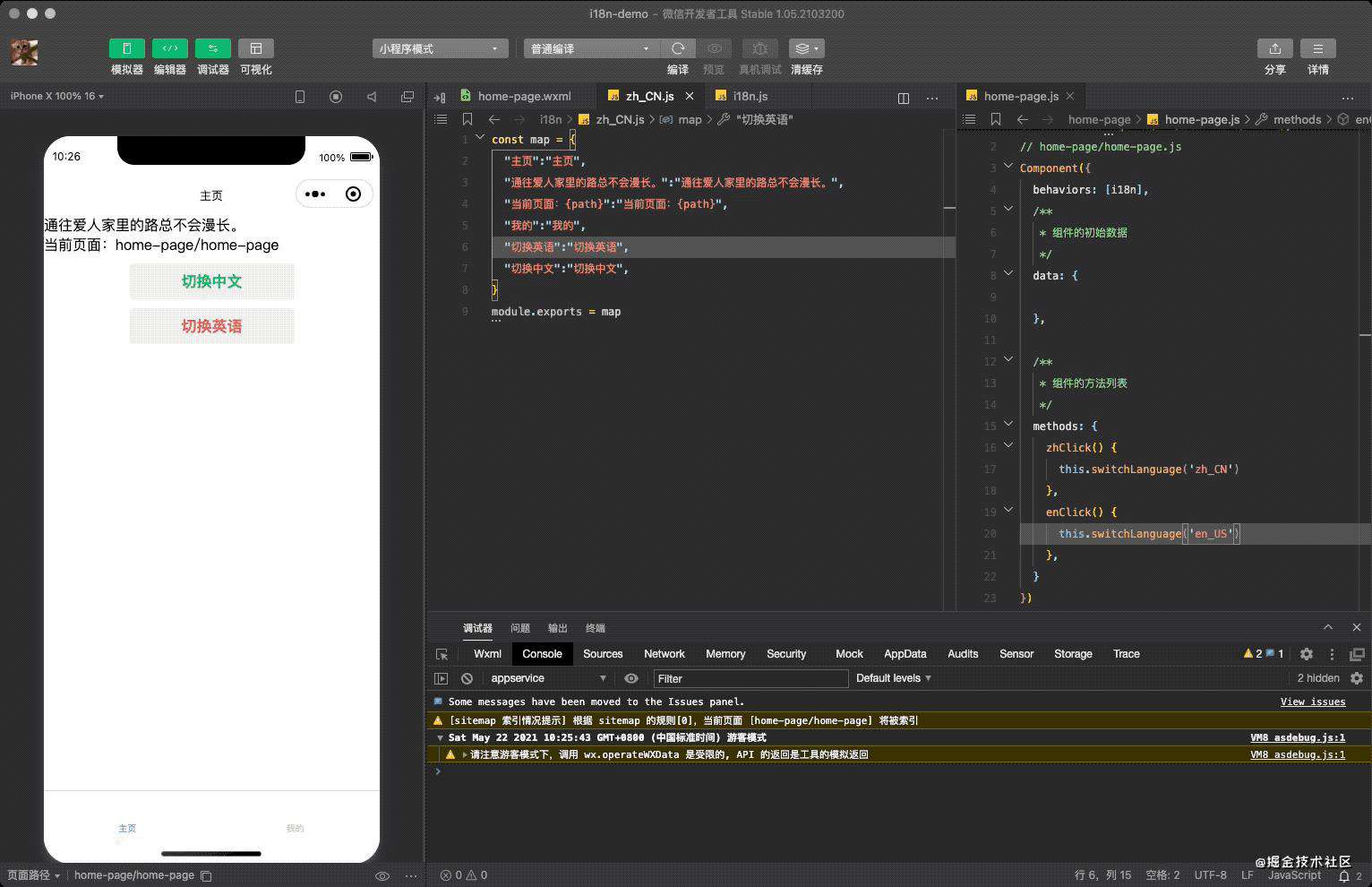Open the details menu icon

pos(1318,48)
